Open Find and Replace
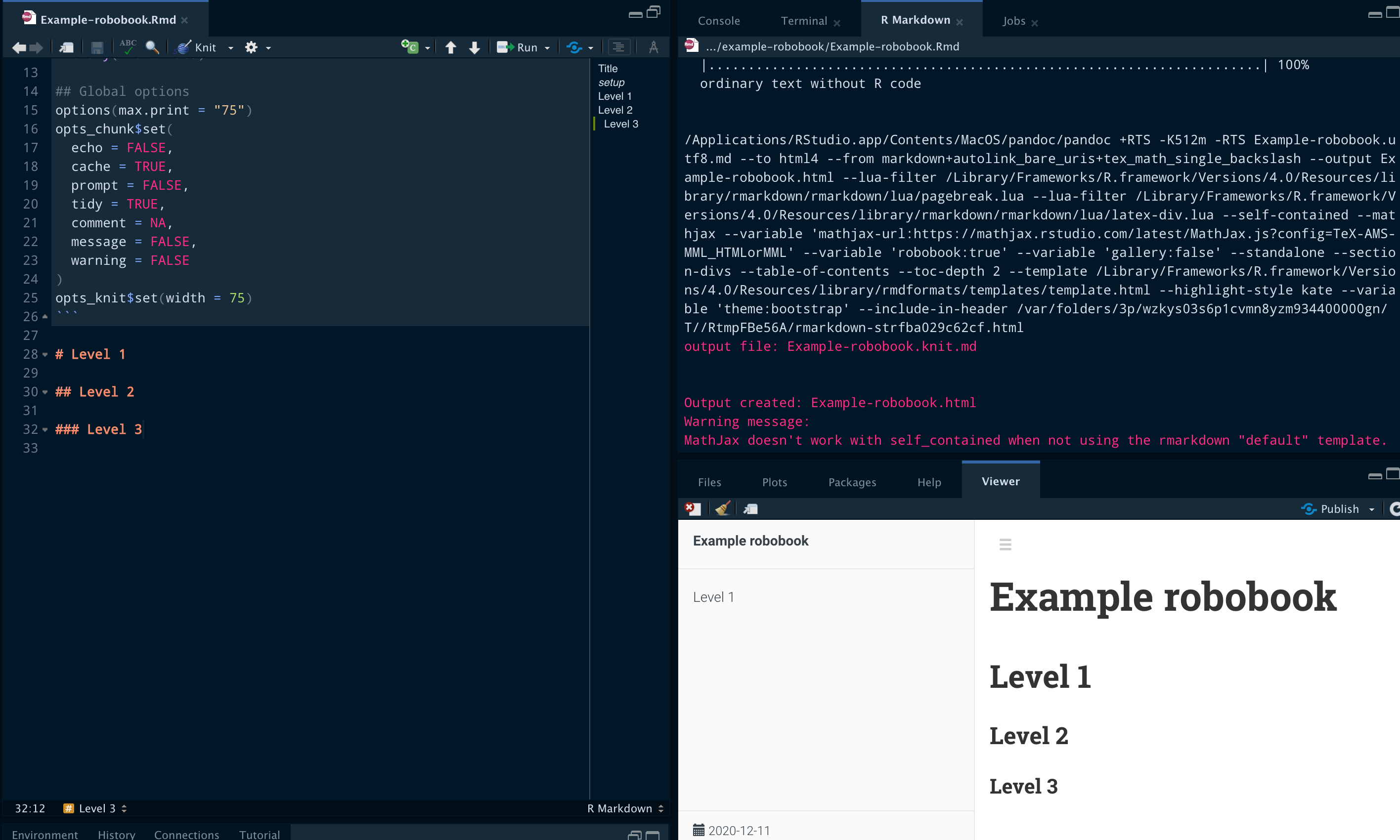Screen dimensions: 1400x840 coord(152,47)
